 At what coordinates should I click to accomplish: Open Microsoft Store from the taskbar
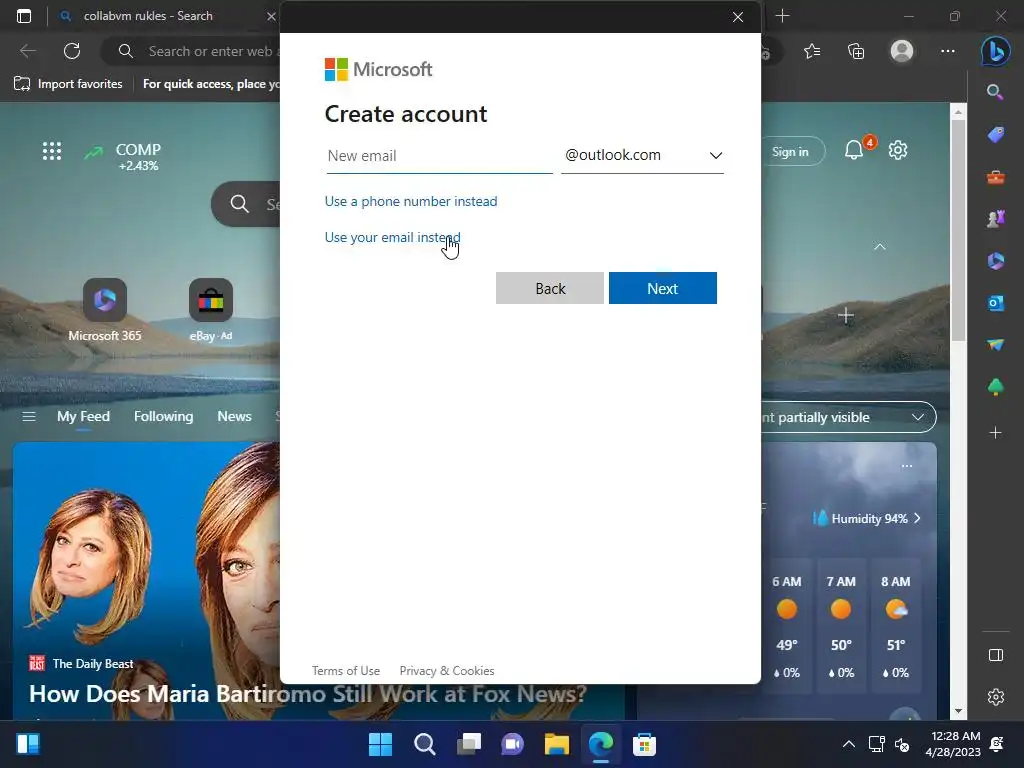click(644, 744)
